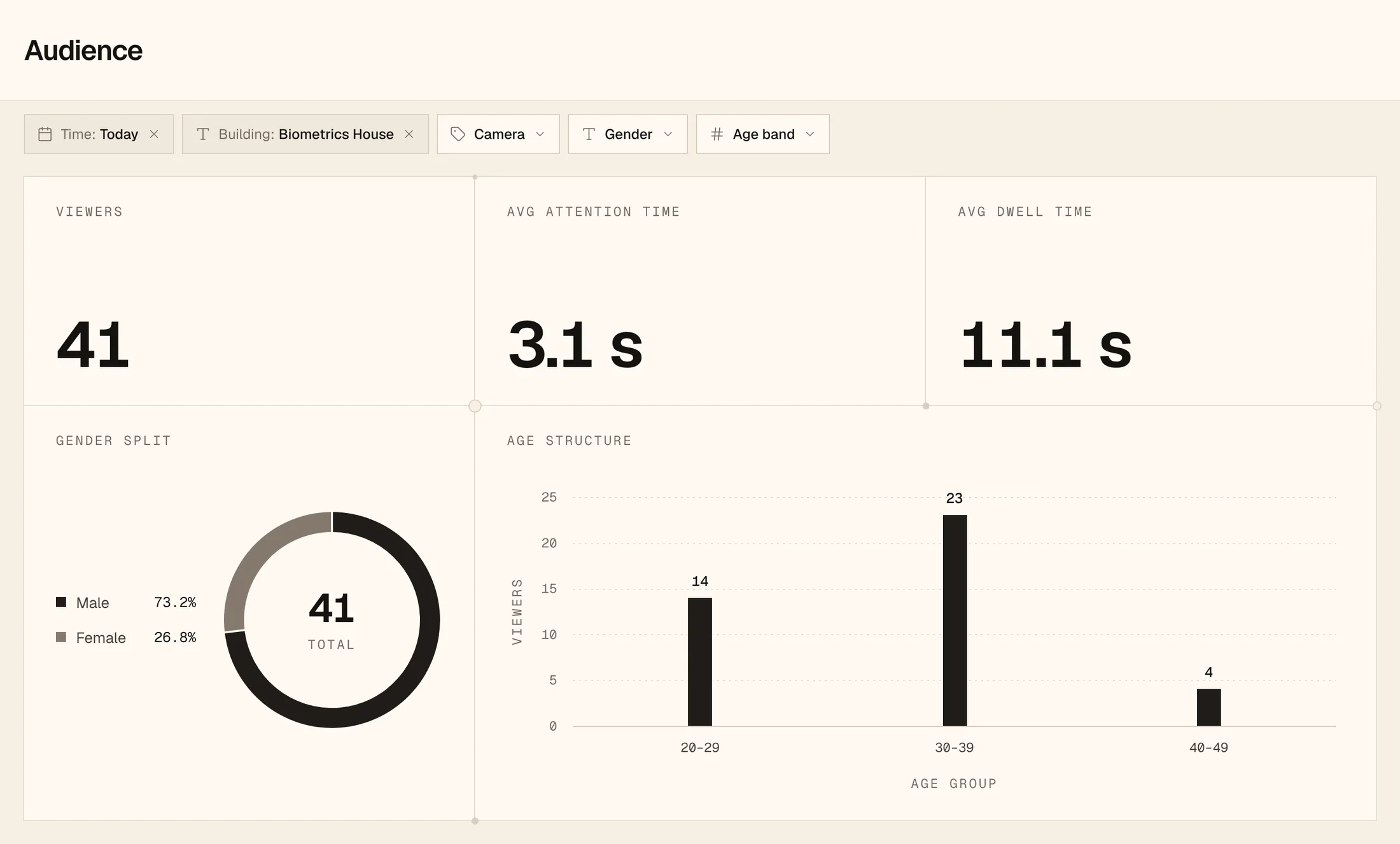Click the AVG DWELL TIME label
The image size is (1400, 844).
(x=1025, y=211)
